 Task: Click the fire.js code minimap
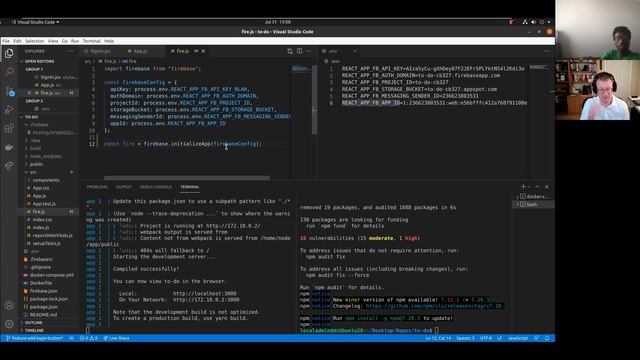[301, 69]
